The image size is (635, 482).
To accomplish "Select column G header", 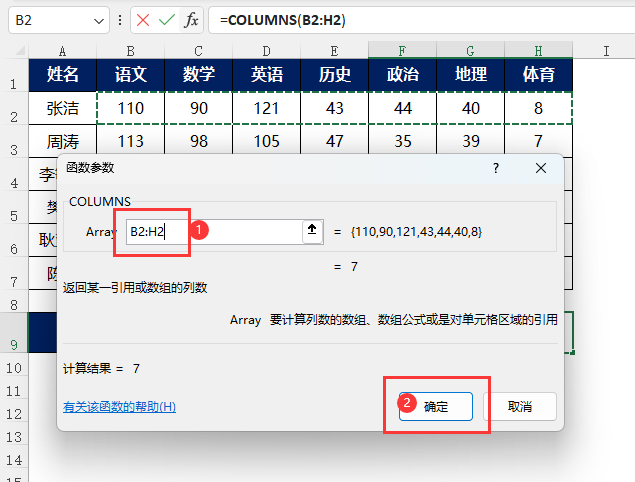I will pos(471,51).
